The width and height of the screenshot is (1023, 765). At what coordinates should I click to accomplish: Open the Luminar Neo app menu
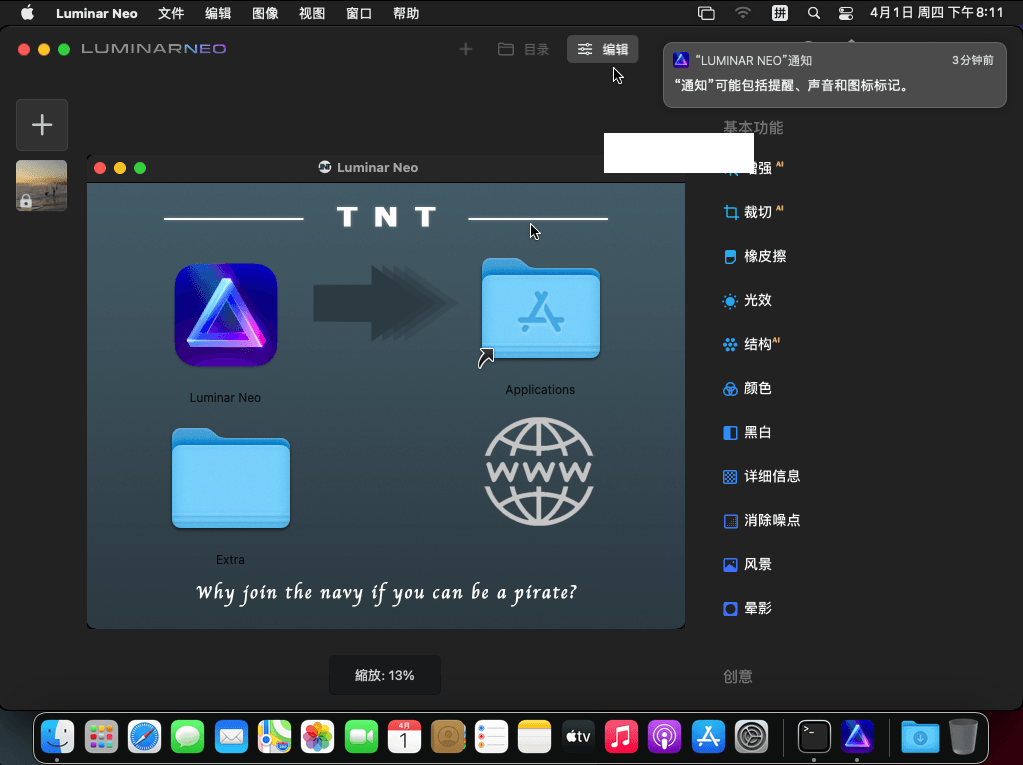pos(97,13)
